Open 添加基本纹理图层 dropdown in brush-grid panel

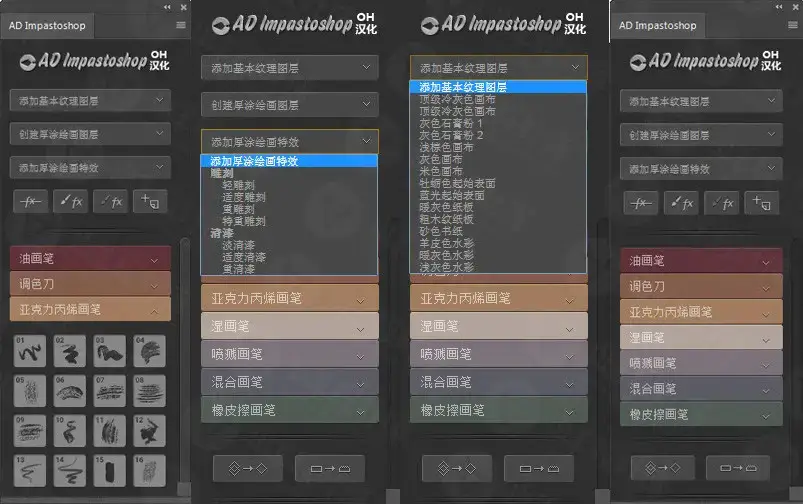tap(90, 100)
